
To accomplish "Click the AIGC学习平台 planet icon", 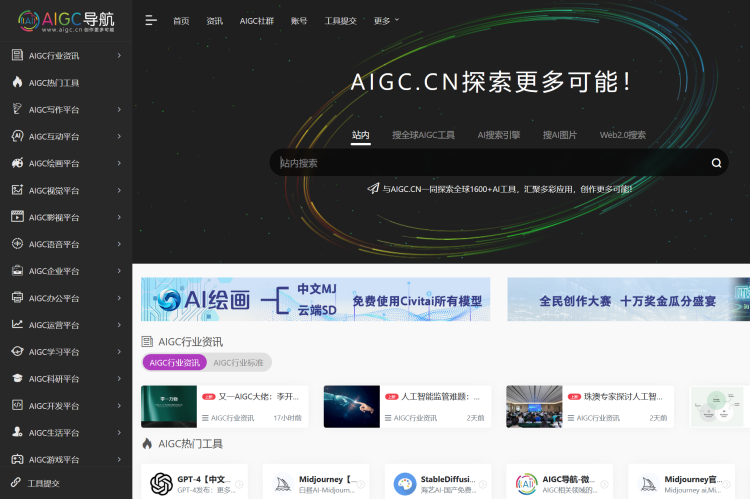I will 17,351.
